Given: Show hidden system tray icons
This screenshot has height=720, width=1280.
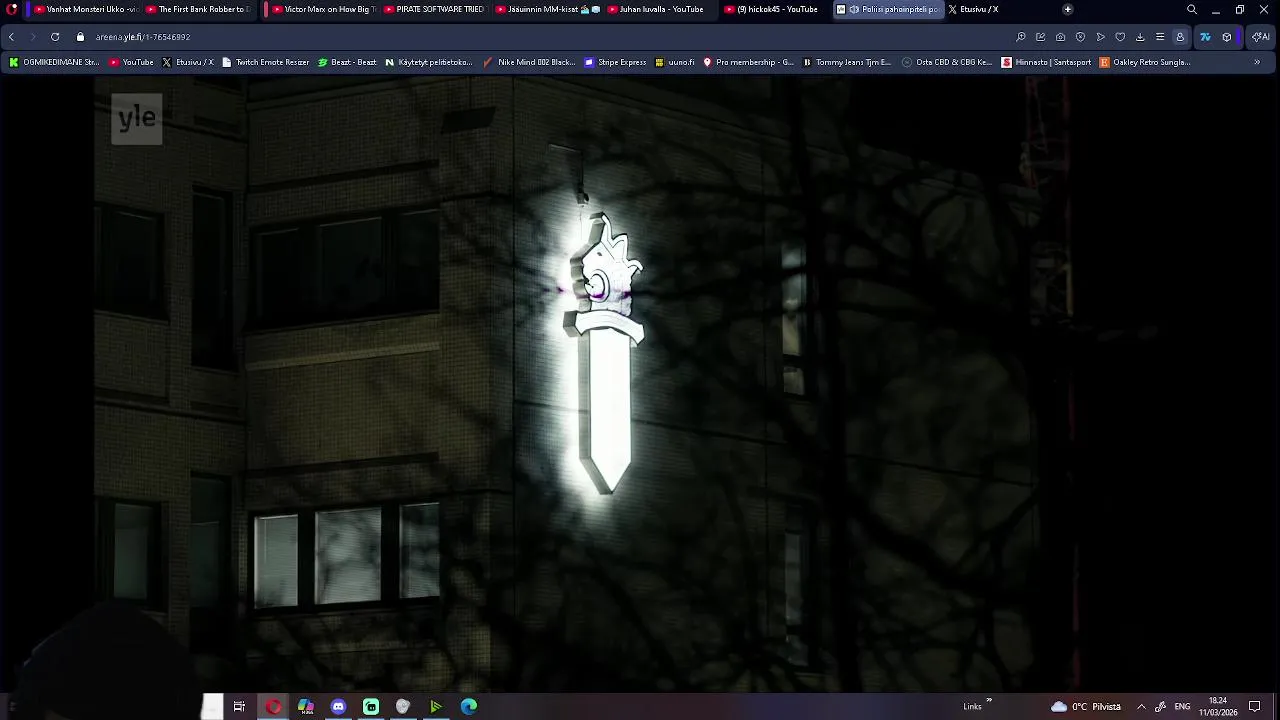Looking at the screenshot, I should (x=1141, y=707).
